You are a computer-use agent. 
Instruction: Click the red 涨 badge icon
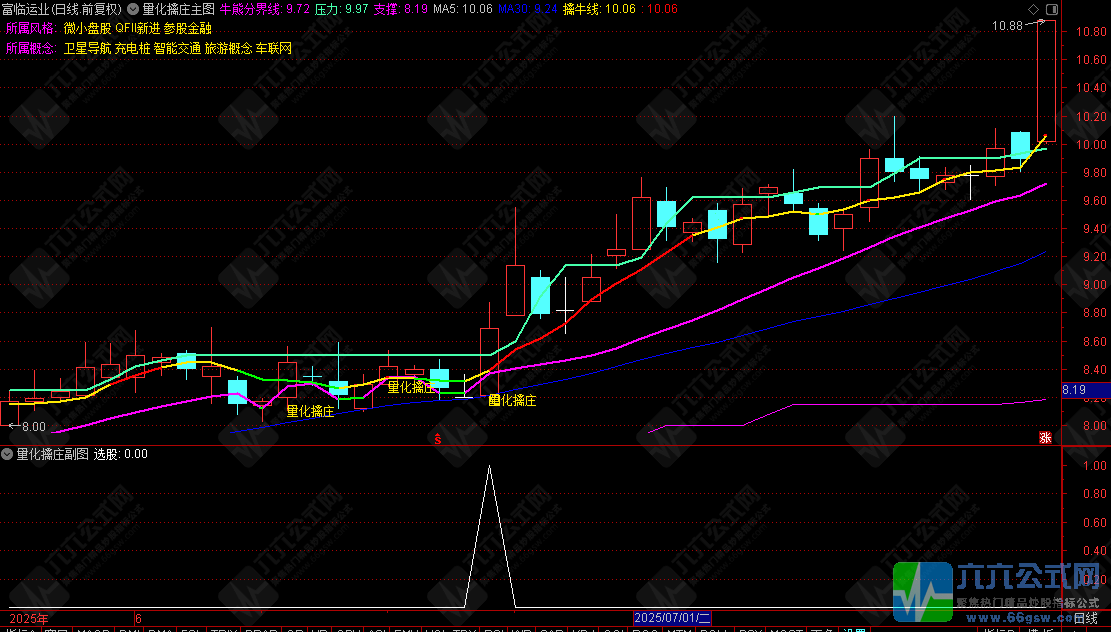pyautogui.click(x=1045, y=438)
